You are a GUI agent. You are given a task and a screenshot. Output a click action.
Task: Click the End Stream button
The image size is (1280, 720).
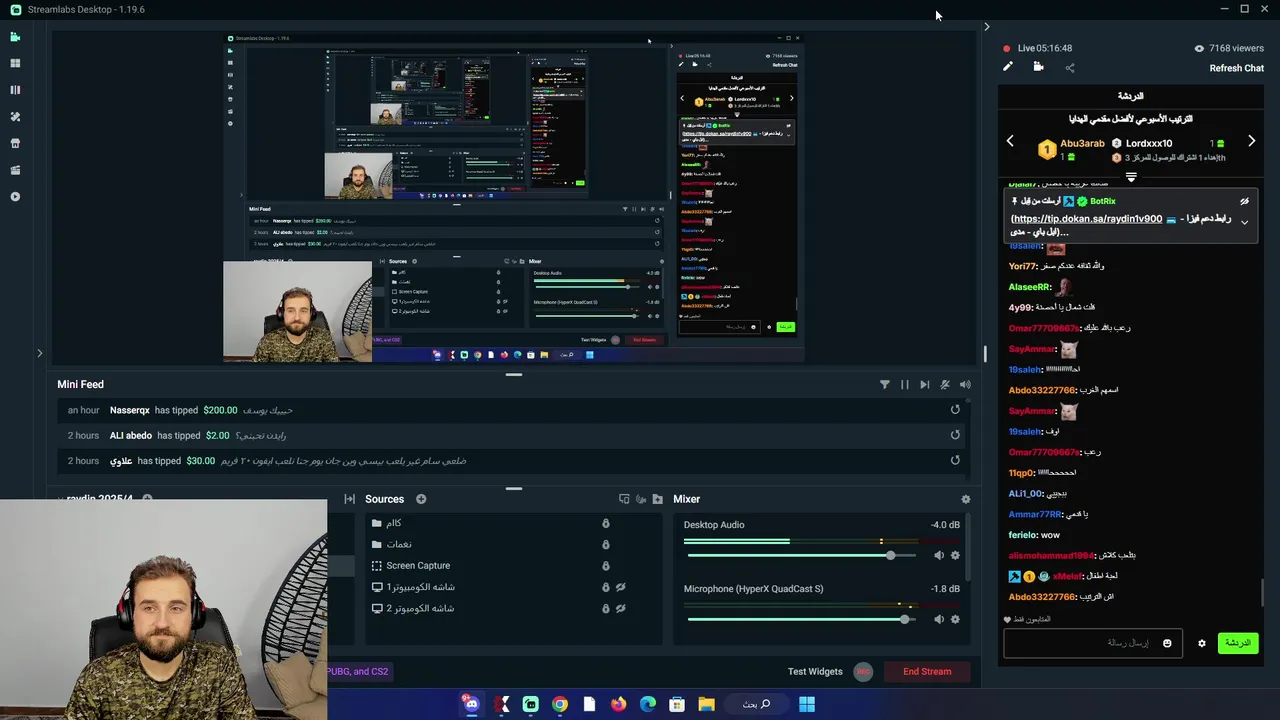pos(927,672)
